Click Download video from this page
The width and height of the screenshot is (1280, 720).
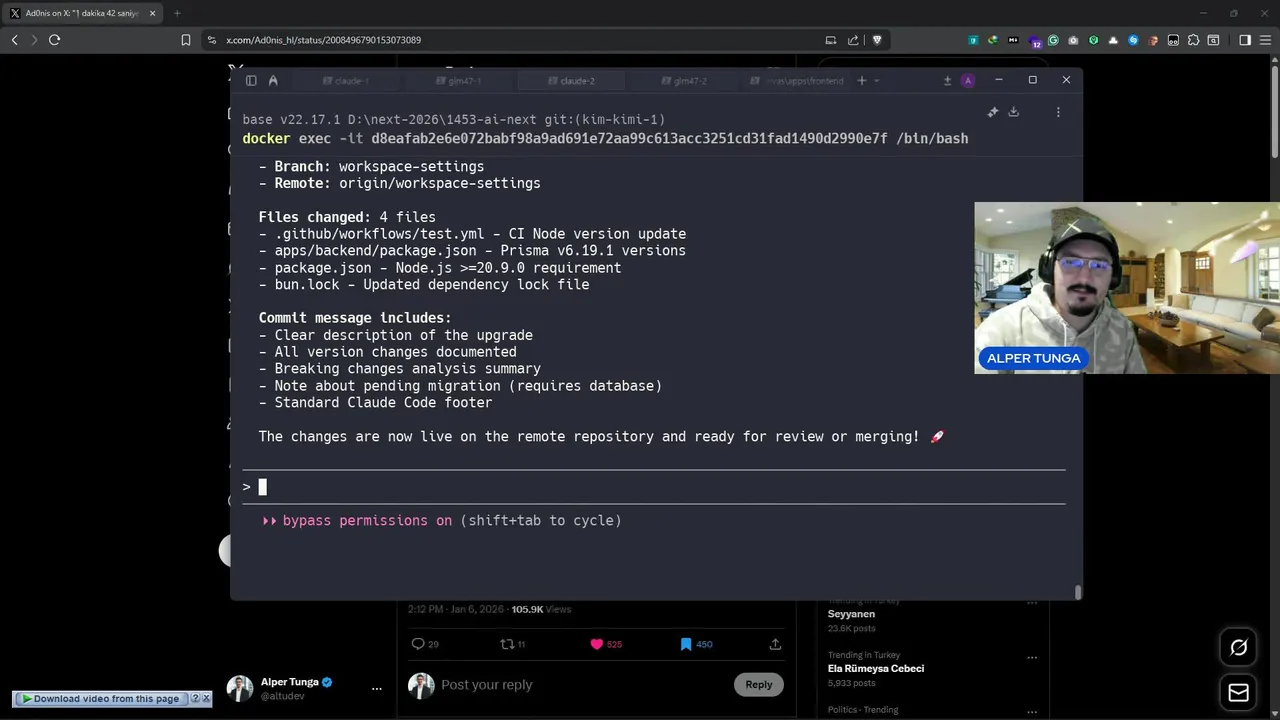tap(101, 699)
